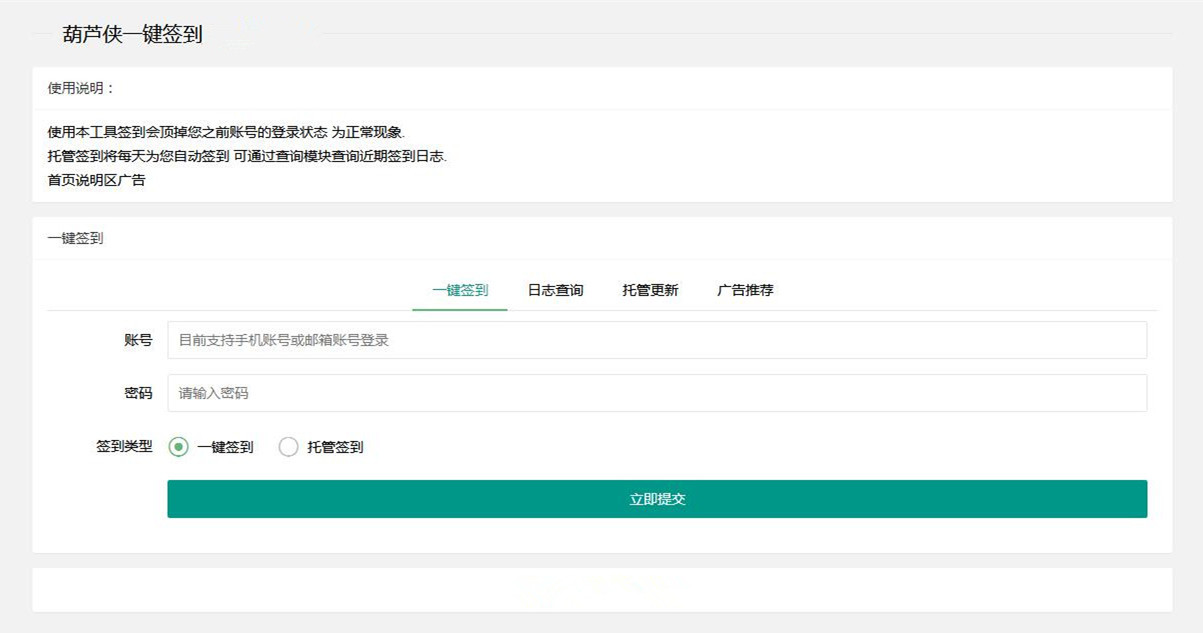Click the 密码 field label
This screenshot has height=633, width=1203.
pyautogui.click(x=138, y=393)
